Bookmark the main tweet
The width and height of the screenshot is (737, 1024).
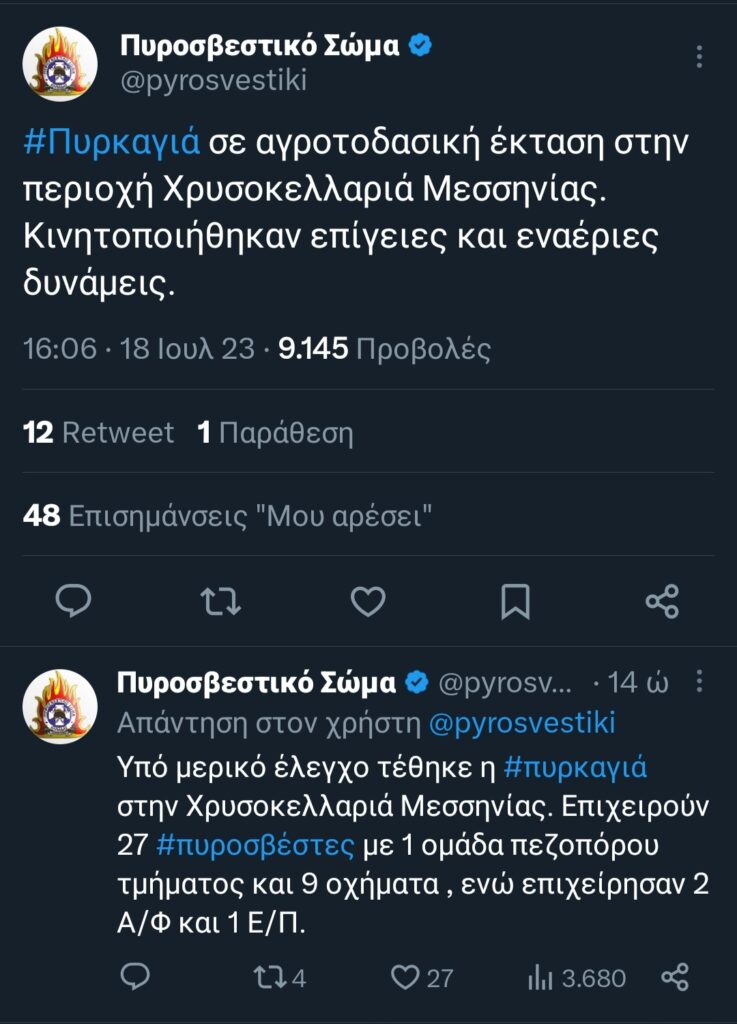coord(515,601)
